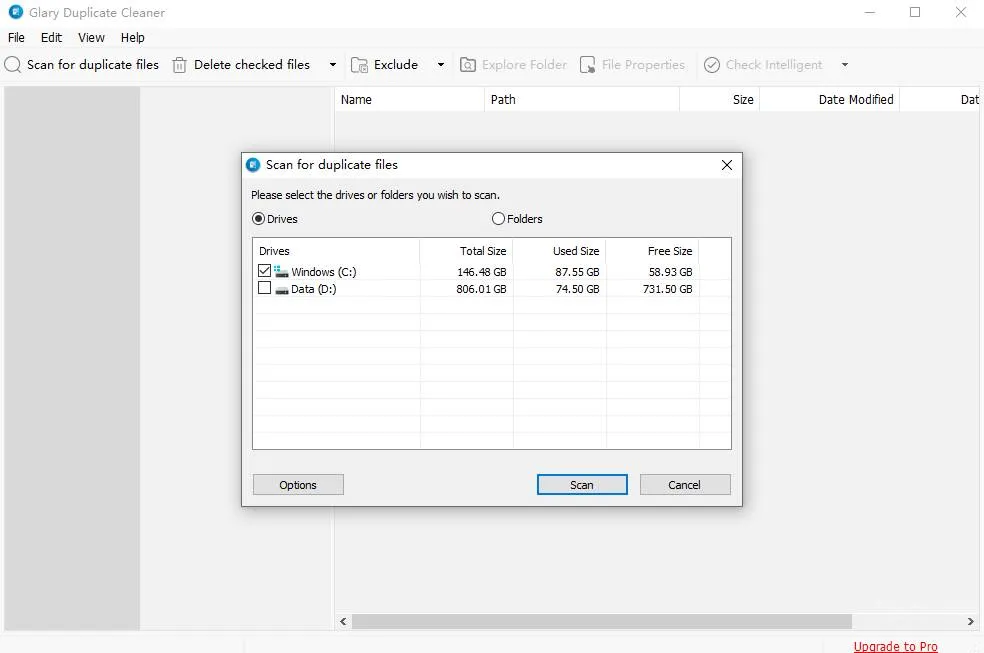Image resolution: width=984 pixels, height=653 pixels.
Task: Click the Free Size column header
Action: pos(652,251)
